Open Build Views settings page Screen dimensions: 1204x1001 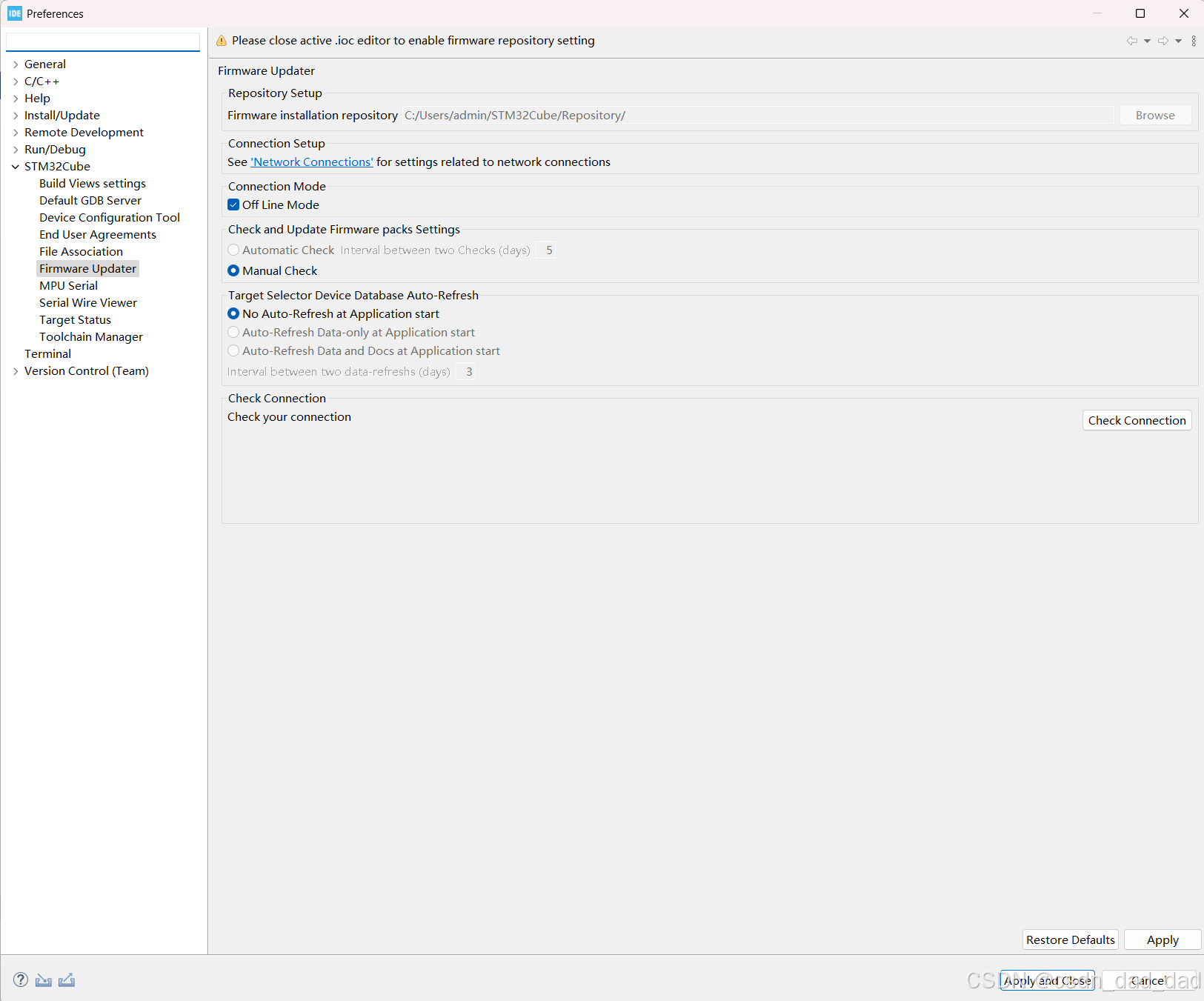[x=93, y=183]
